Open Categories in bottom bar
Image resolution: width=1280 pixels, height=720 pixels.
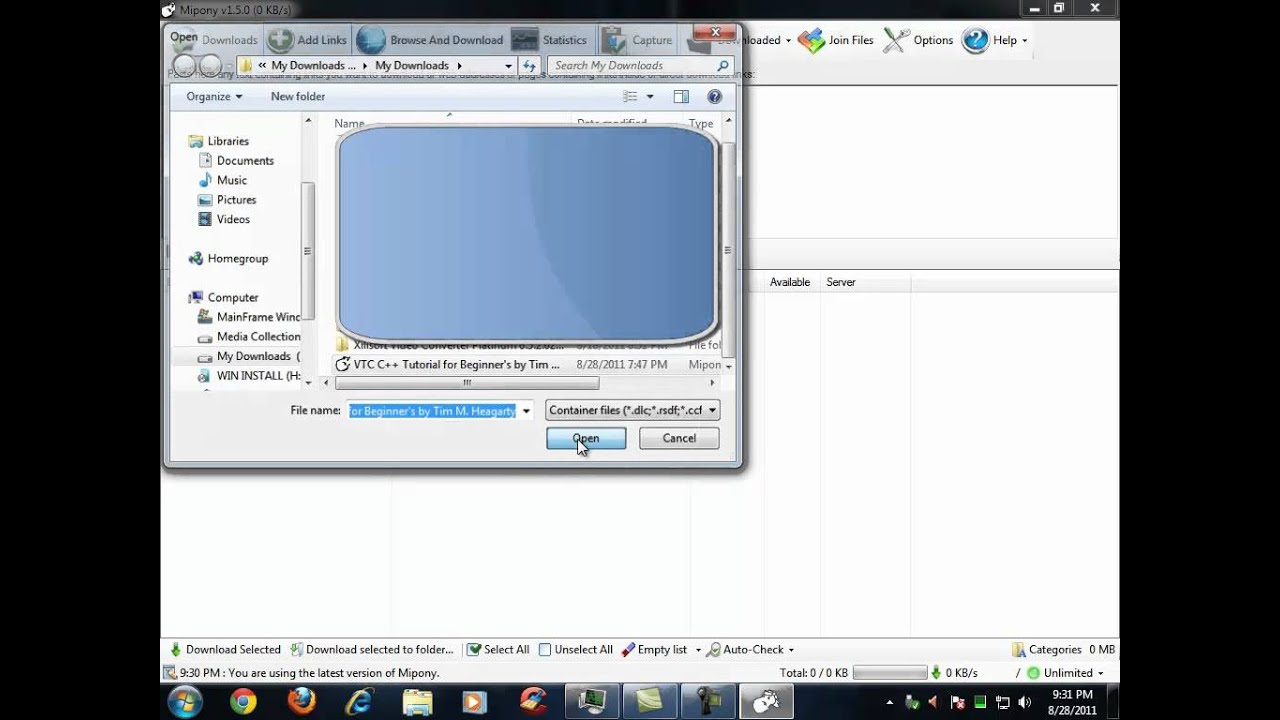pyautogui.click(x=1046, y=649)
